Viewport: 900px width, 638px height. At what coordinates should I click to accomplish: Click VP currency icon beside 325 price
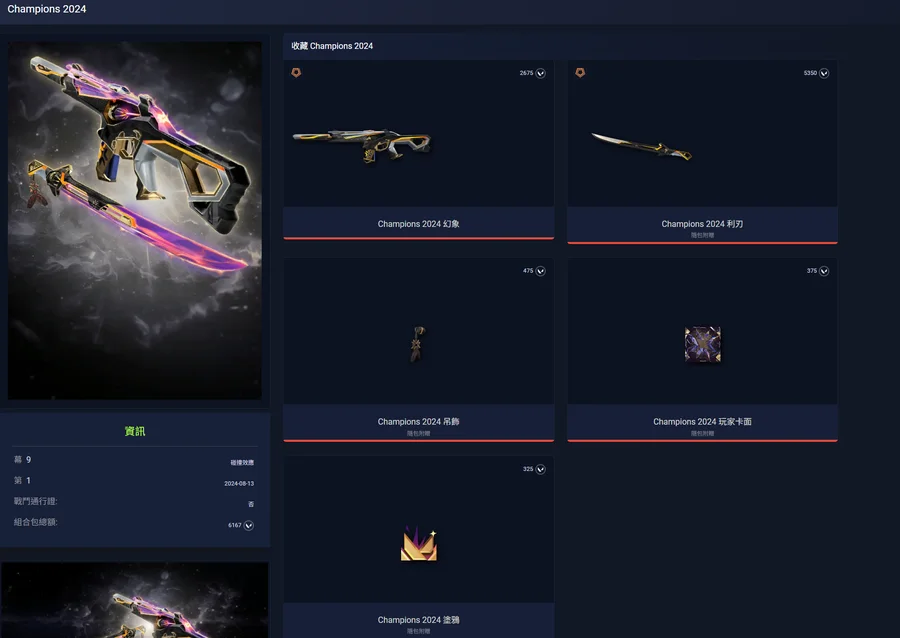[540, 469]
